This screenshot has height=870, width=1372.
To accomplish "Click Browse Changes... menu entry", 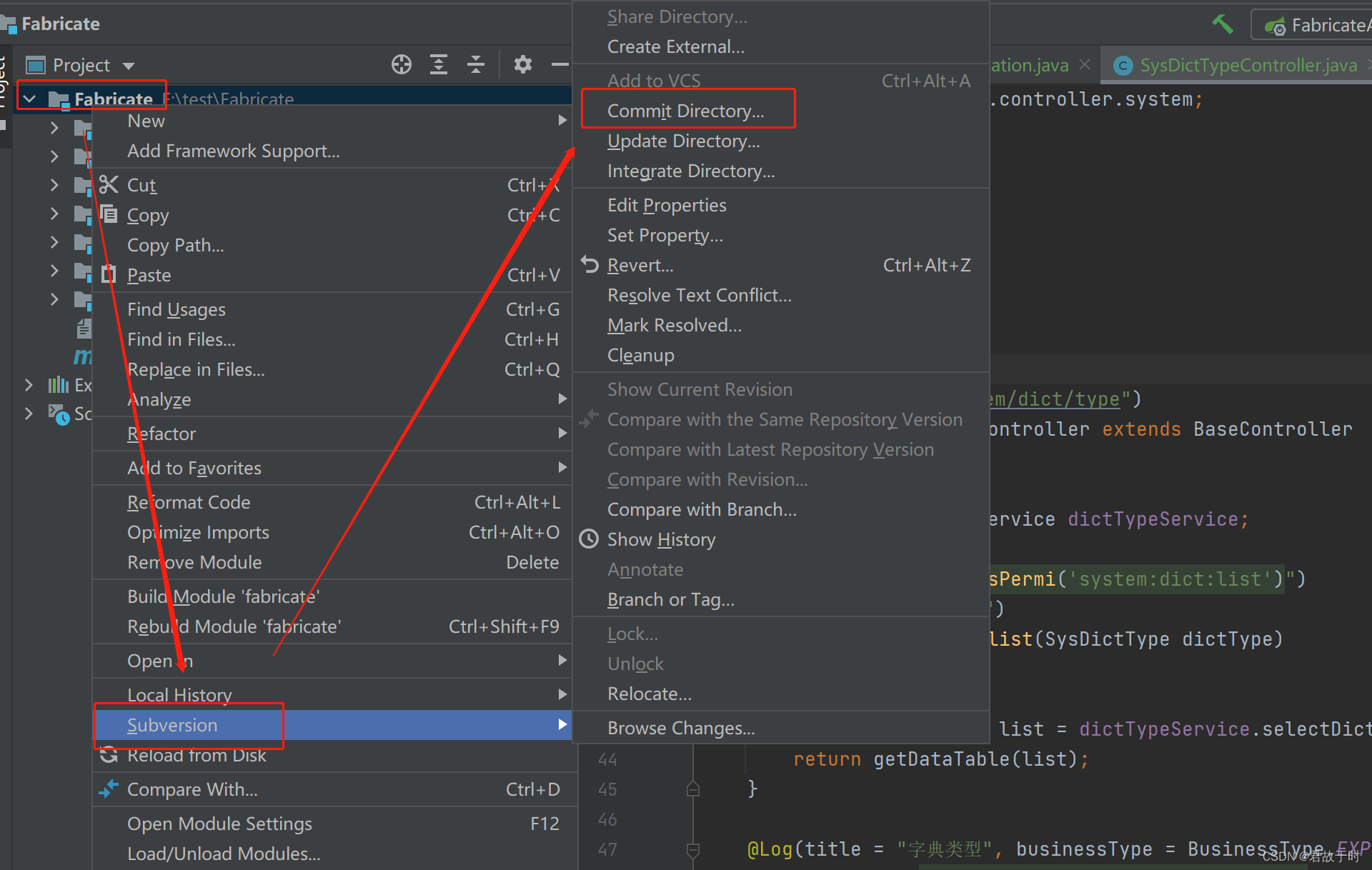I will pyautogui.click(x=680, y=728).
